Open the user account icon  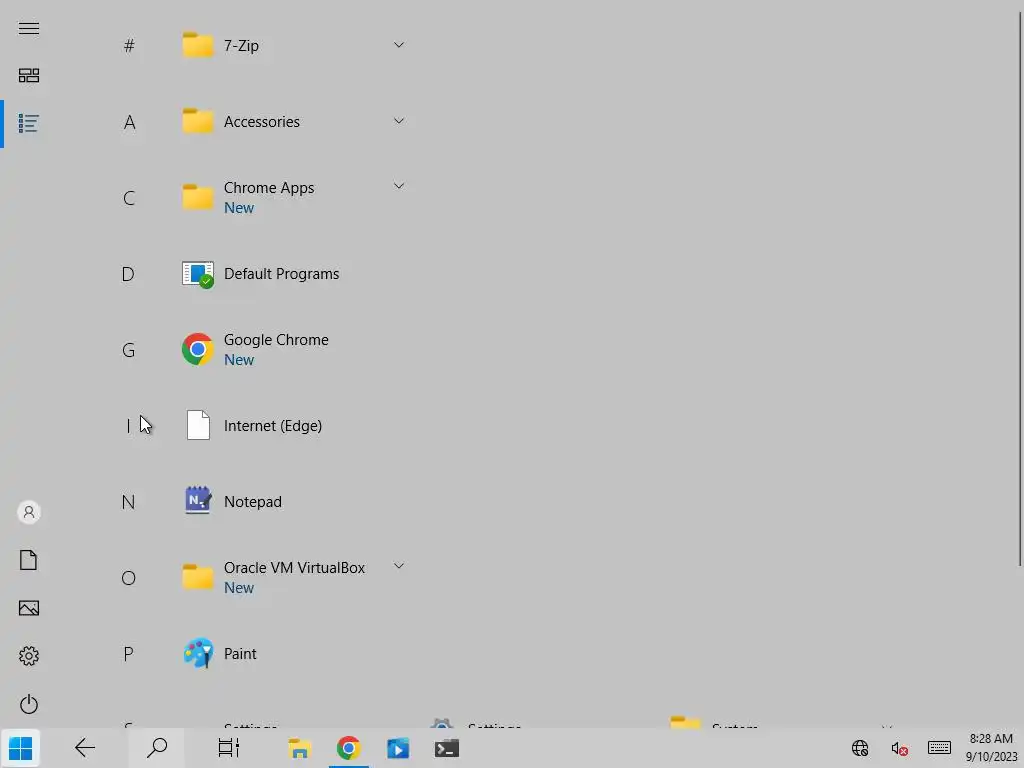click(x=29, y=513)
